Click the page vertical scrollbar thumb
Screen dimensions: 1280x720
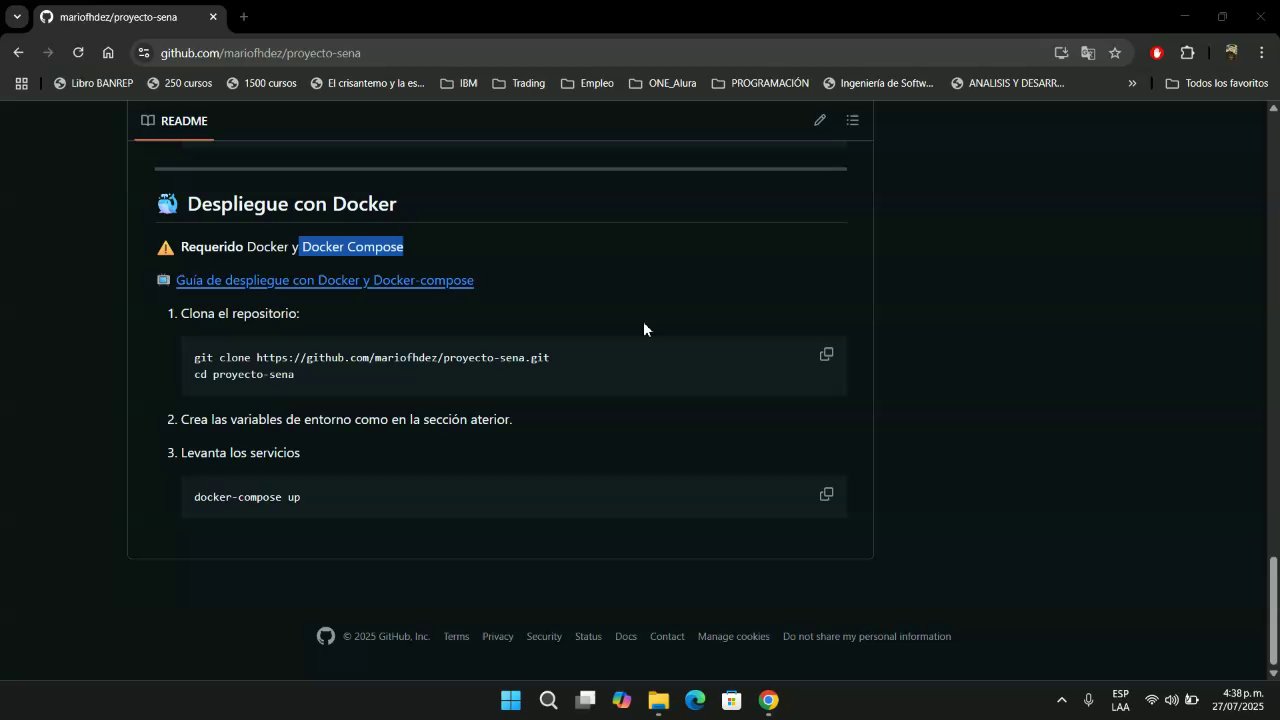point(1273,610)
